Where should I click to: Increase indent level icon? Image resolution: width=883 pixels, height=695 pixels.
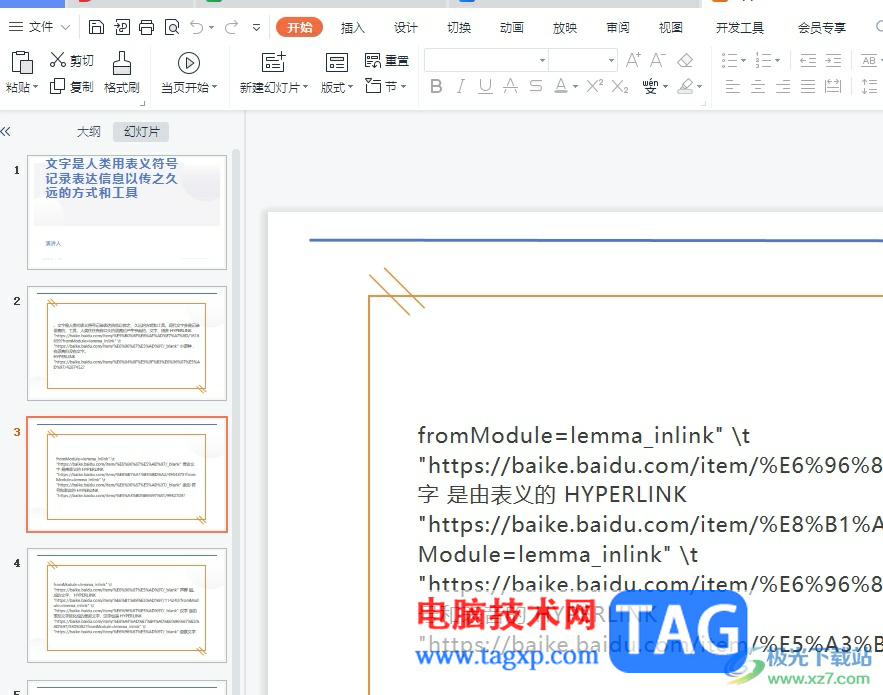(x=833, y=60)
